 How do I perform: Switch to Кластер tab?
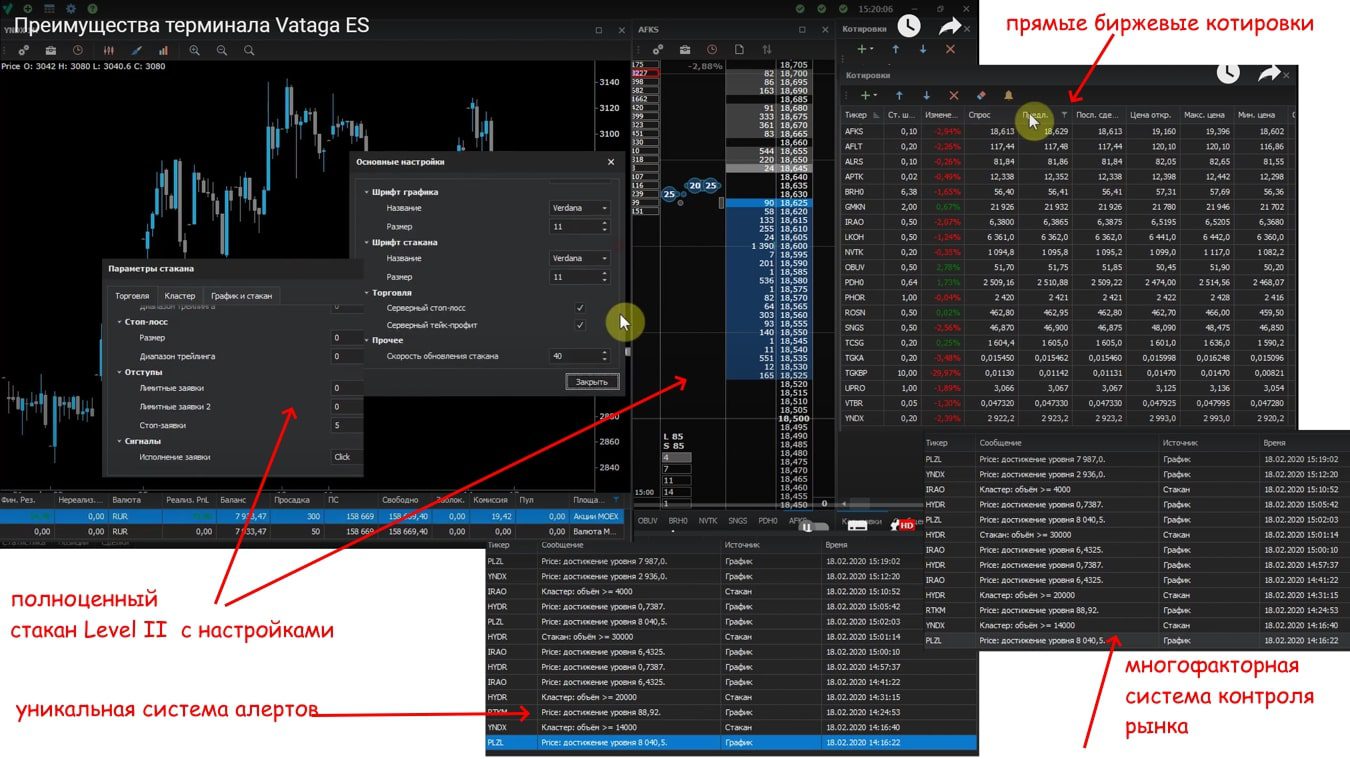pyautogui.click(x=180, y=296)
